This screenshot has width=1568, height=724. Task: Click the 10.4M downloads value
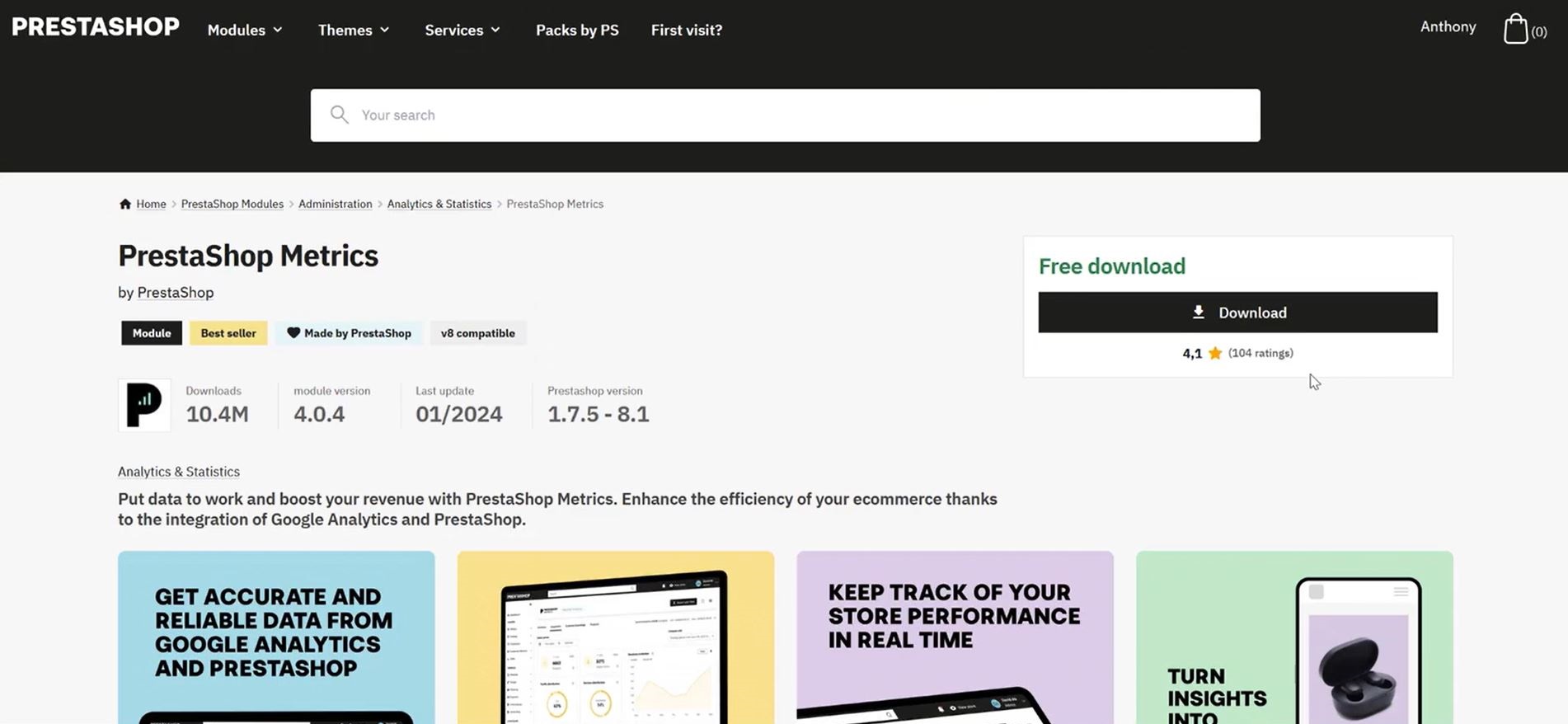(x=217, y=414)
